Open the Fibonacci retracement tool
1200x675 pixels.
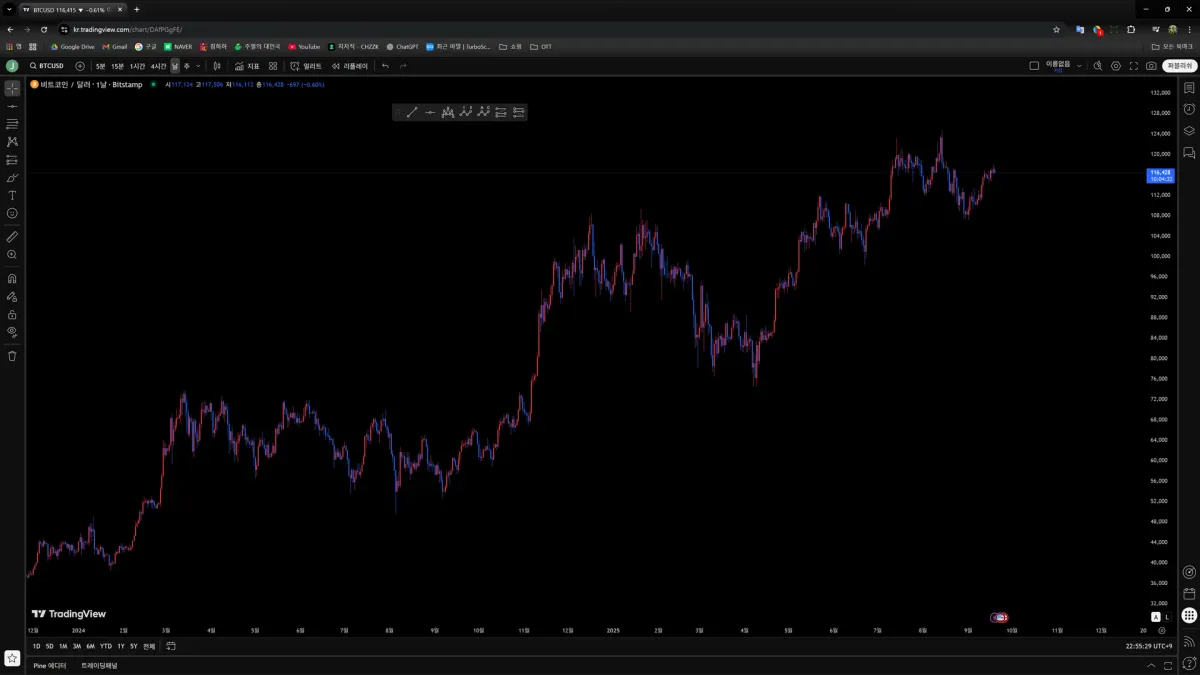pyautogui.click(x=12, y=124)
